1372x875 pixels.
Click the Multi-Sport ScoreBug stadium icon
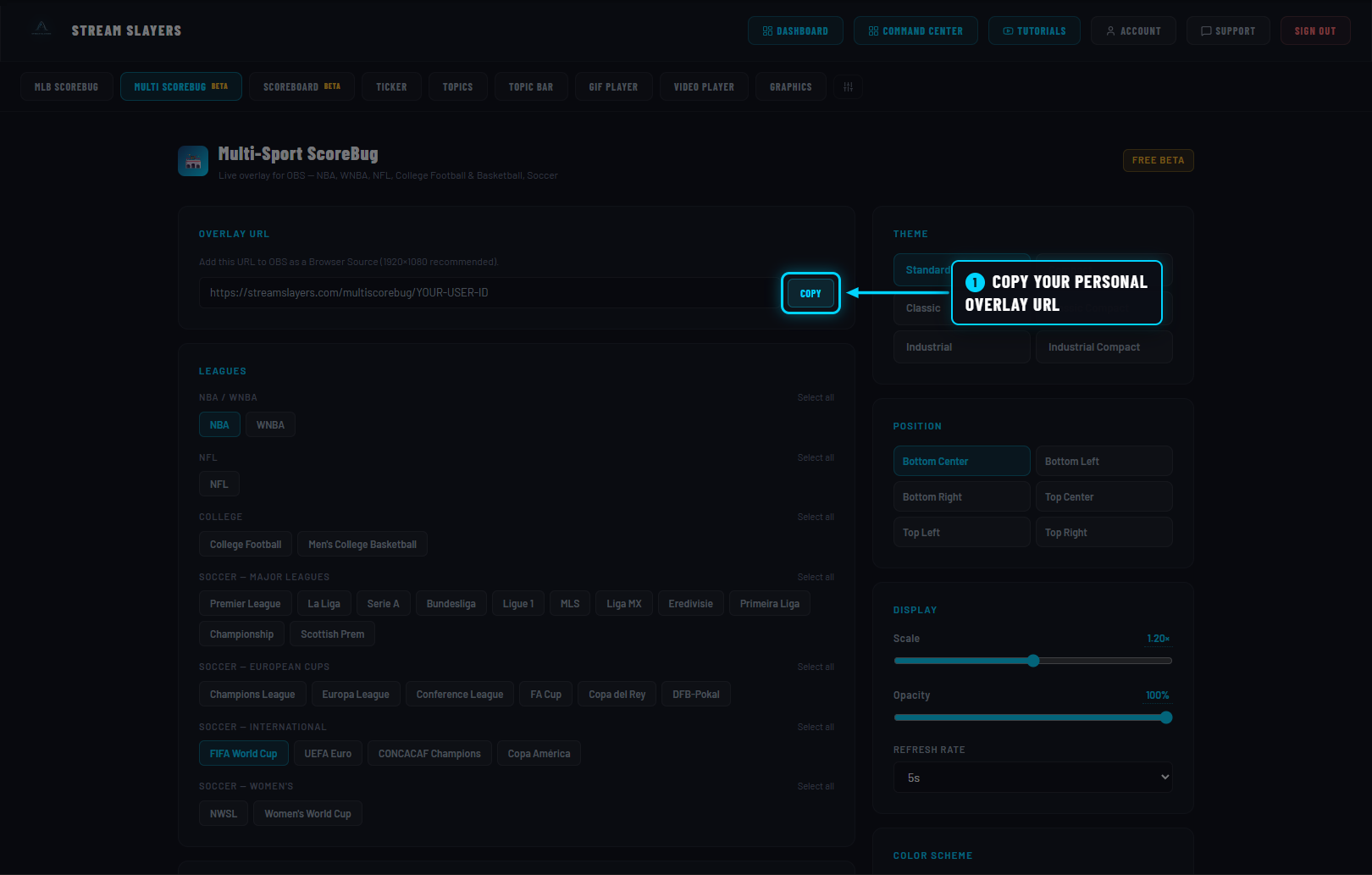(x=193, y=161)
